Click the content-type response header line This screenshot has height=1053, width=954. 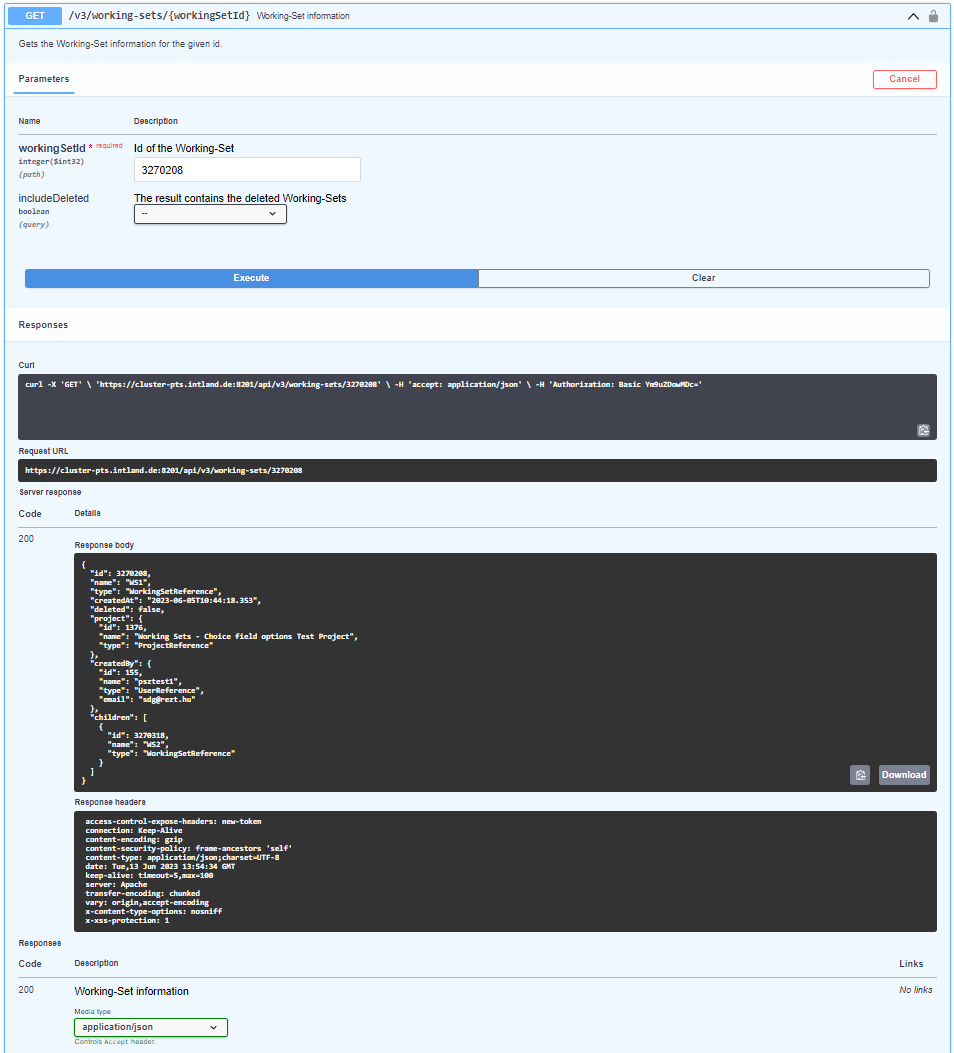182,858
